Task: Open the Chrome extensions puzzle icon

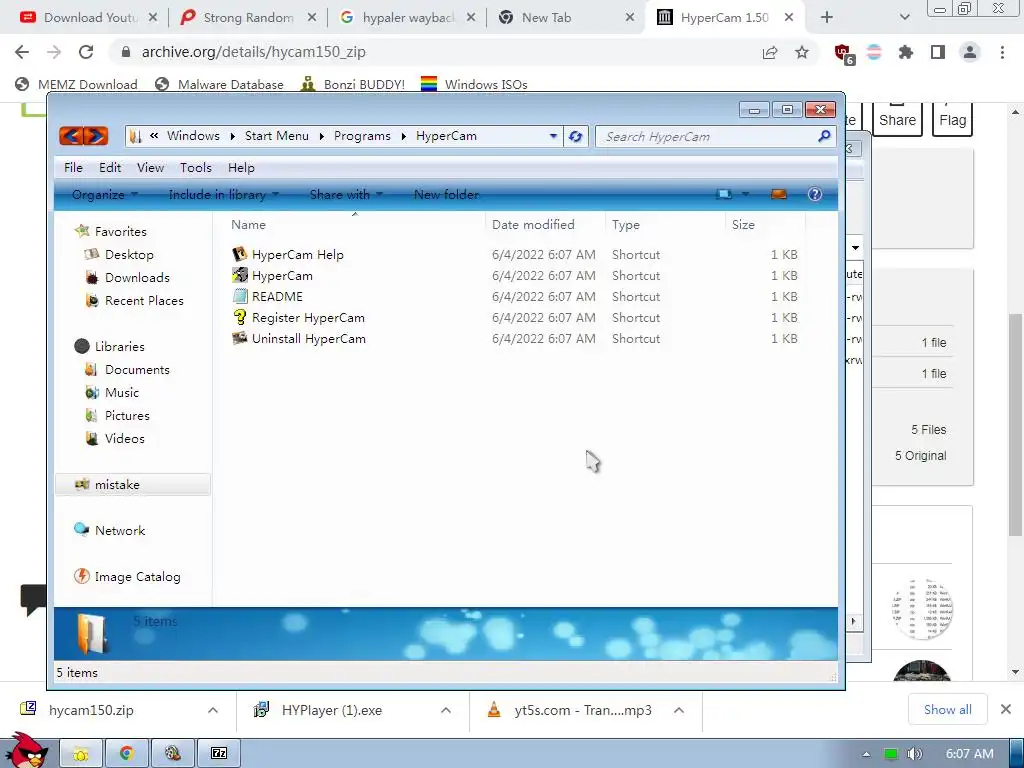Action: coord(905,52)
